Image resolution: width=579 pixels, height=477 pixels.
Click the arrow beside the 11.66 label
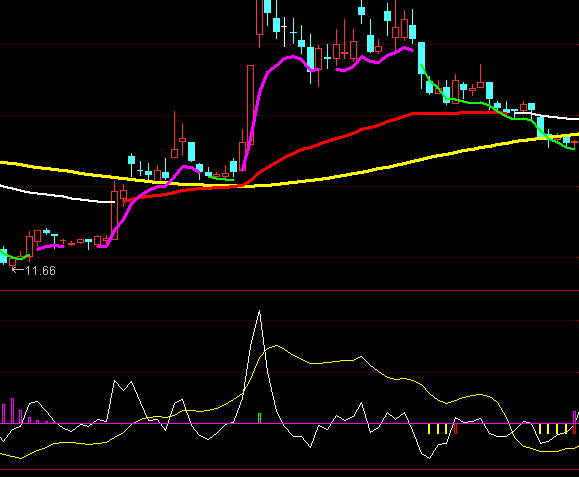tap(18, 270)
